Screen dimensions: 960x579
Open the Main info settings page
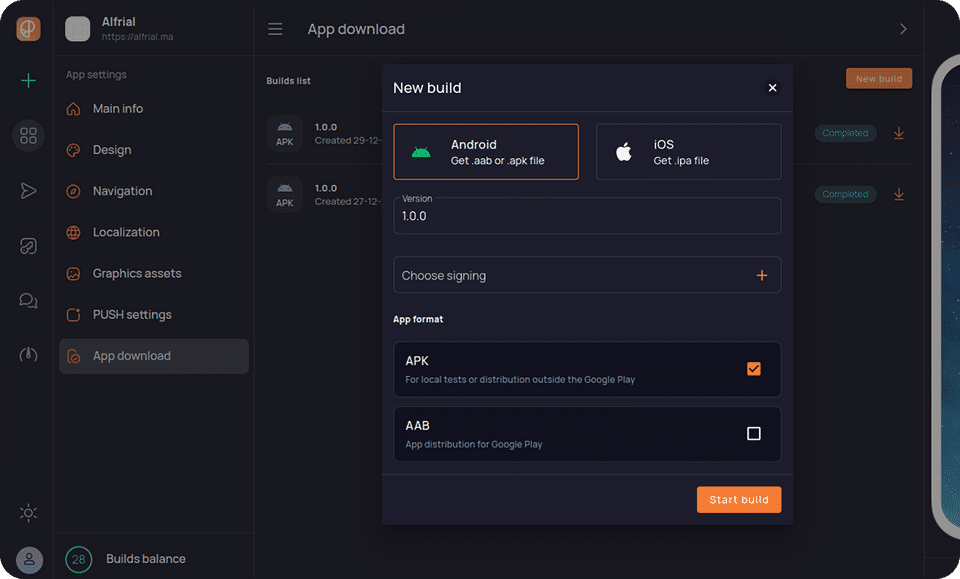[x=118, y=109]
